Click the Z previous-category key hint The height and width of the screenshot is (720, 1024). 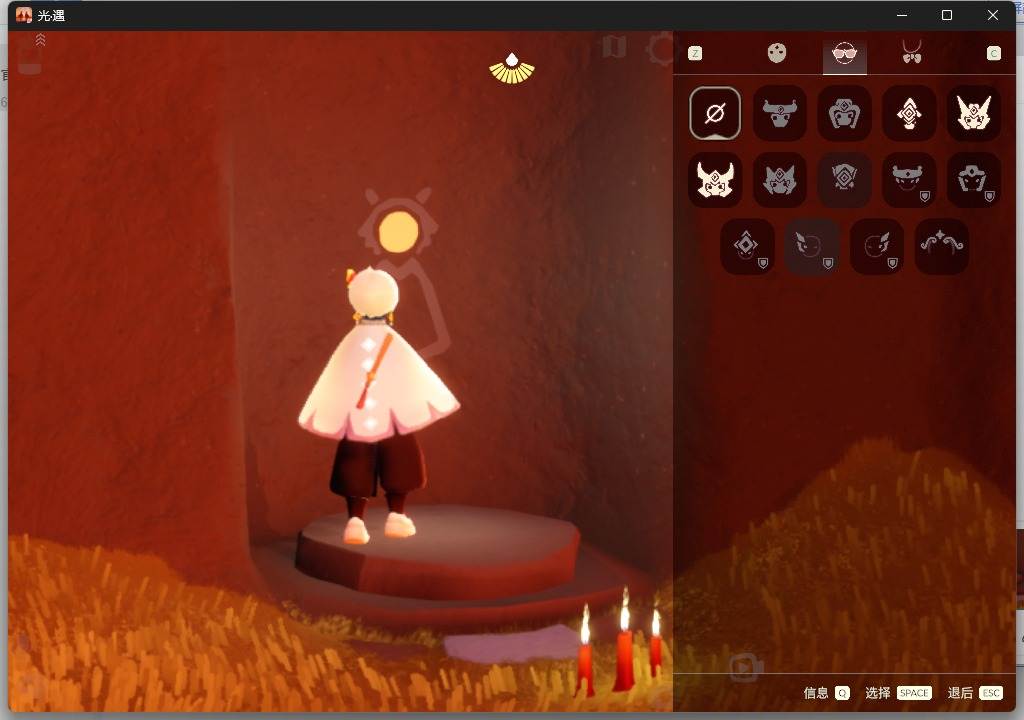695,54
